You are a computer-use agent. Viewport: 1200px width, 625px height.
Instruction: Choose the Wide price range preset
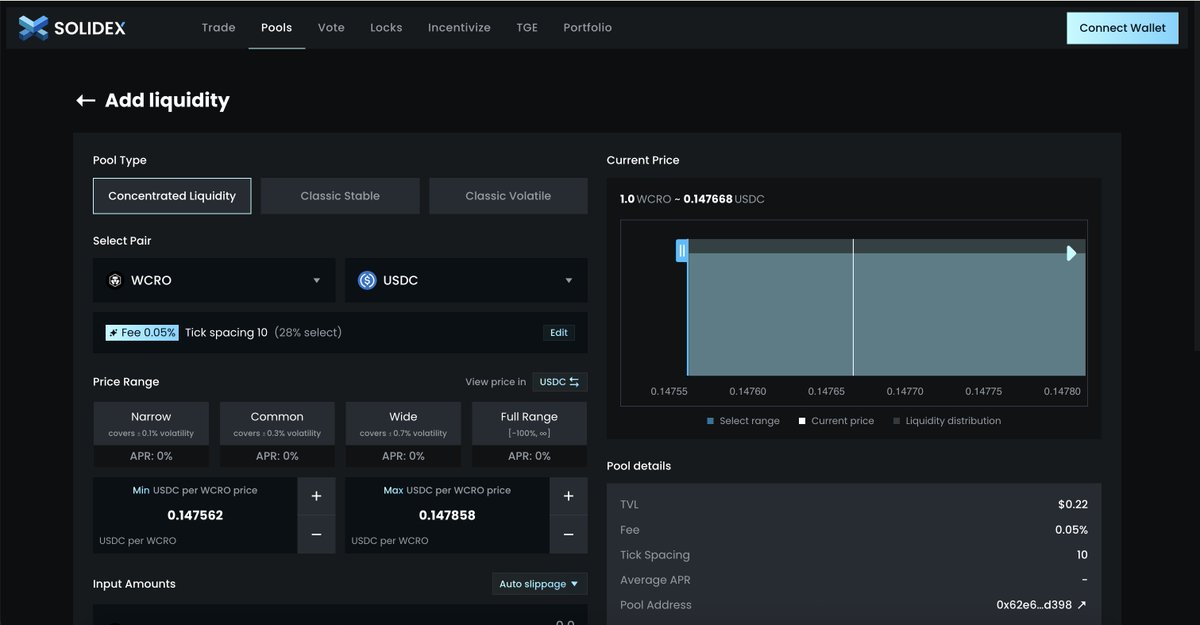(403, 434)
